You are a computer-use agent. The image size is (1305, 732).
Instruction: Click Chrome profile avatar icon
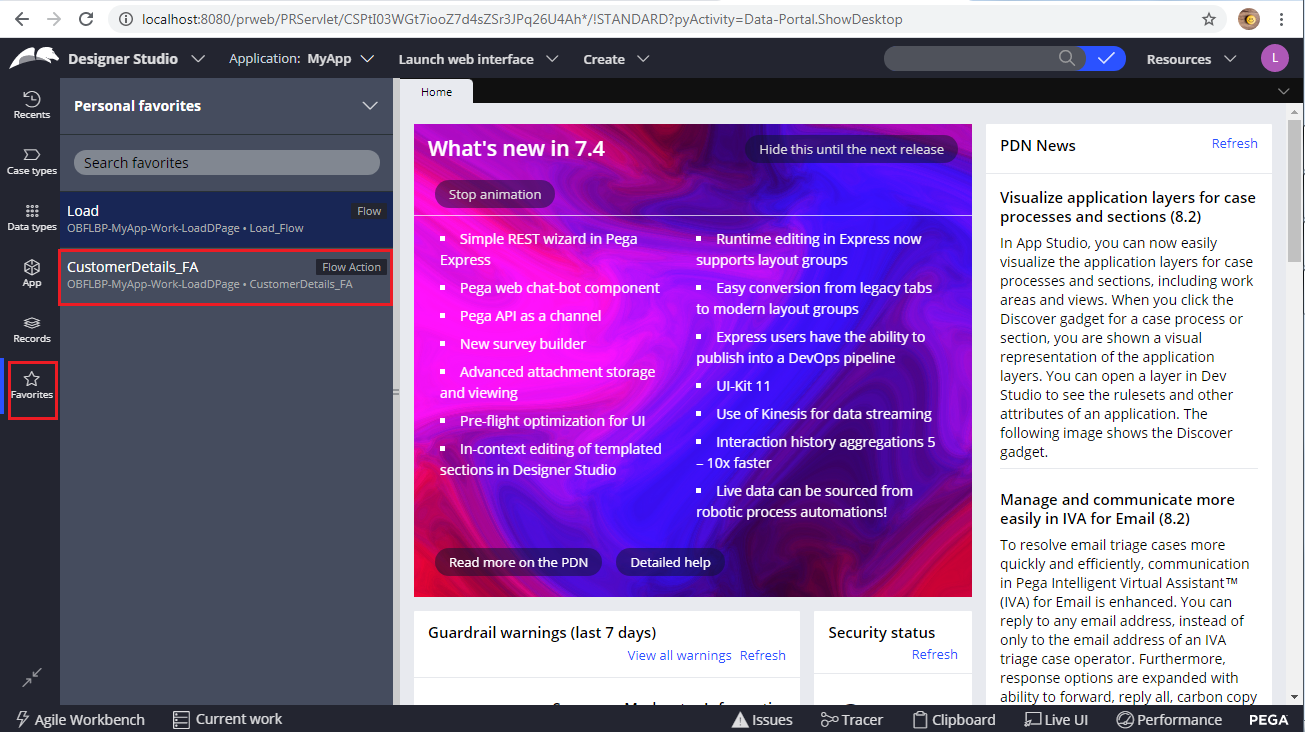[1248, 19]
